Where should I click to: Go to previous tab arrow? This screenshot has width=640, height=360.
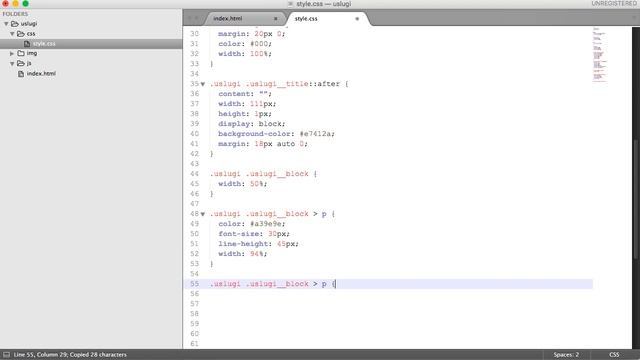pos(189,18)
